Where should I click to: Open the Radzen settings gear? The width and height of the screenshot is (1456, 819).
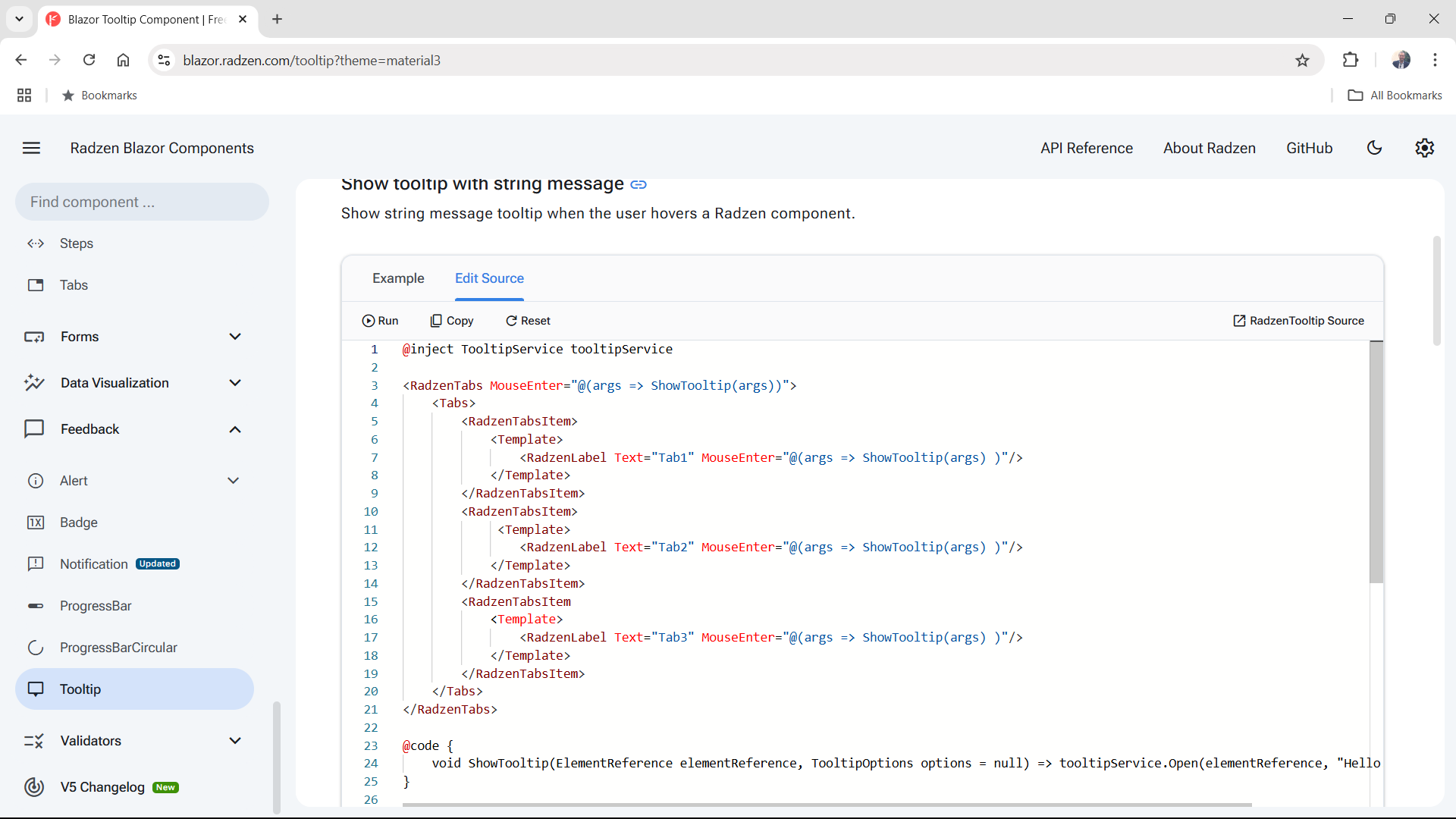coord(1424,147)
